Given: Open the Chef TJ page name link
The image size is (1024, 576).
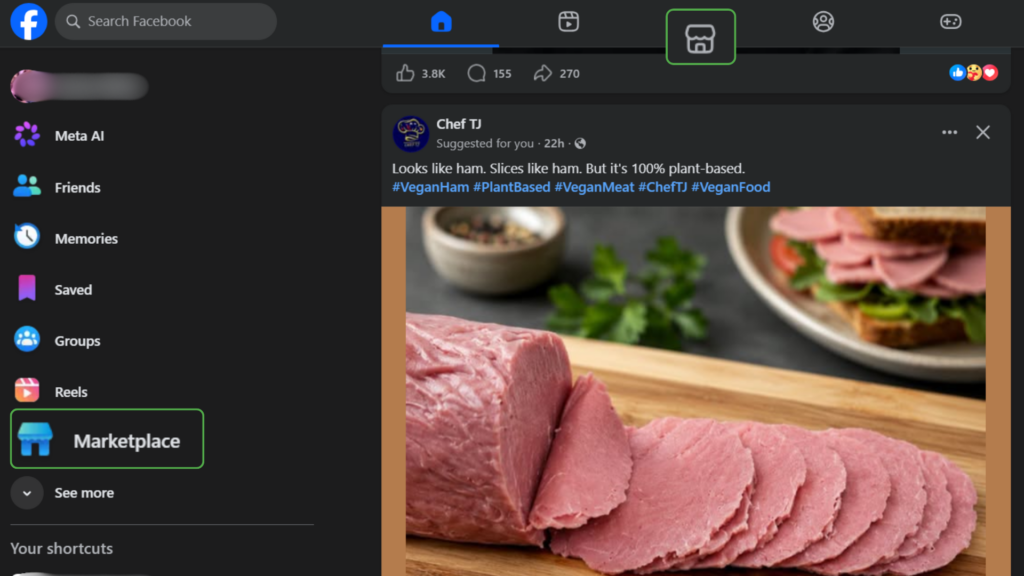Looking at the screenshot, I should pos(458,124).
